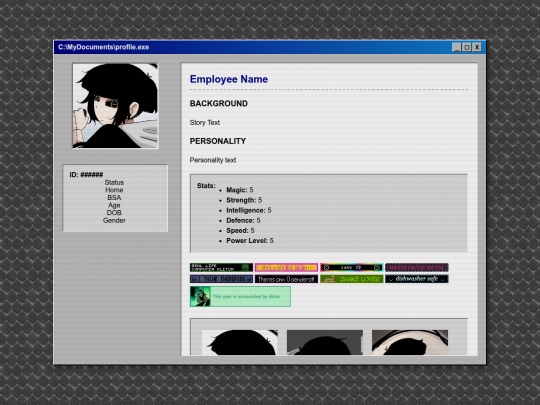Click the 'theres only 0 genders' badge

click(286, 279)
